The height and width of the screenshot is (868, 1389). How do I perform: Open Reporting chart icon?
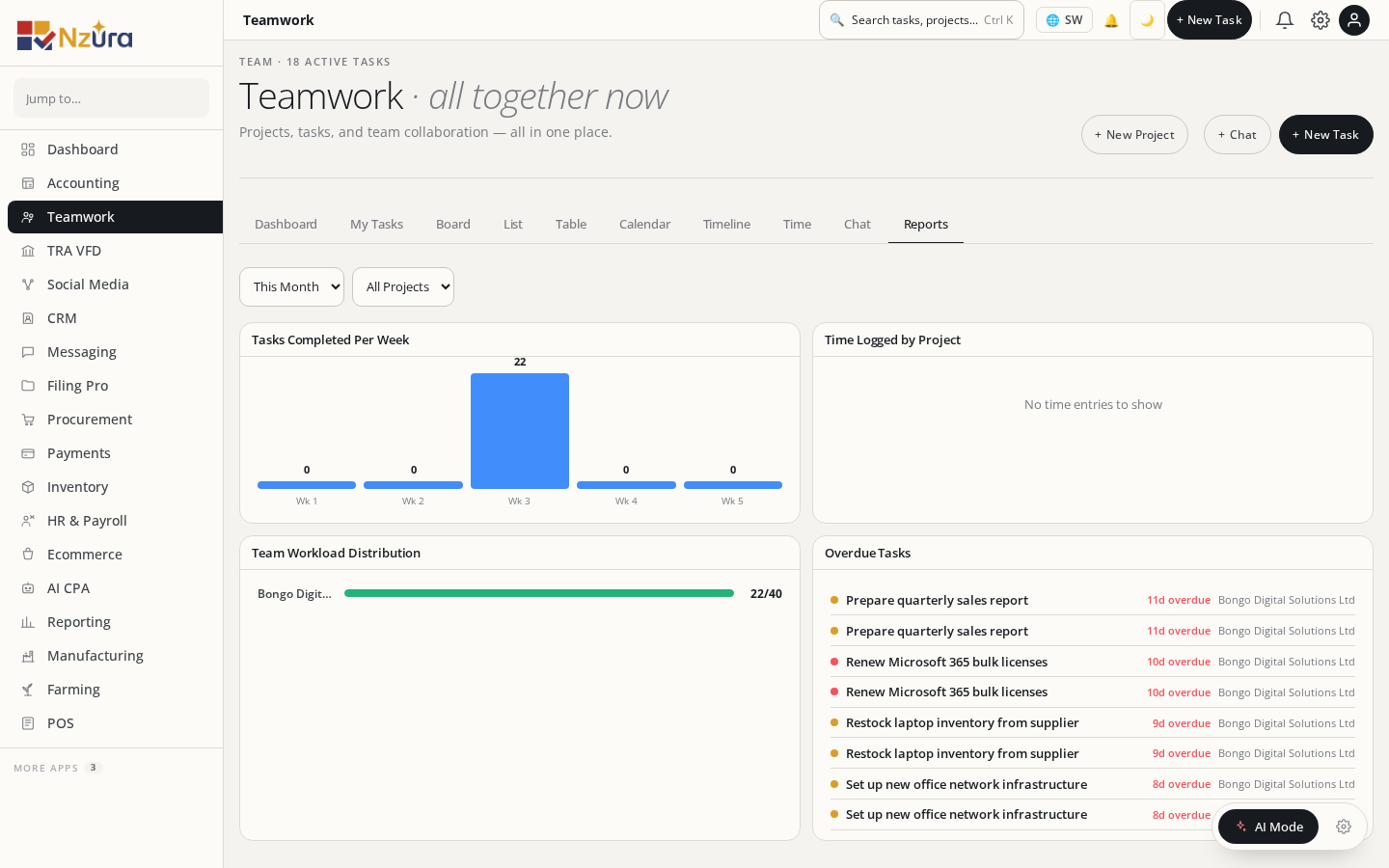(x=28, y=622)
